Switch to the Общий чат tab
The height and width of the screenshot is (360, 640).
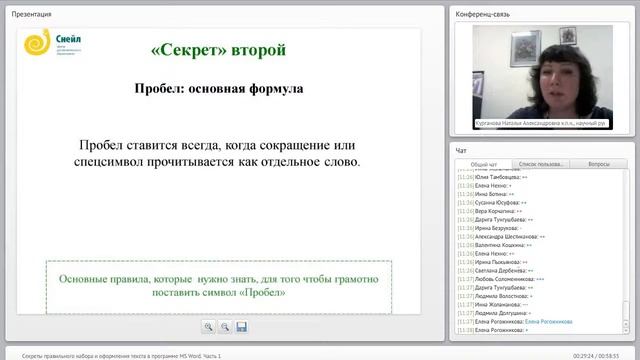[x=484, y=164]
